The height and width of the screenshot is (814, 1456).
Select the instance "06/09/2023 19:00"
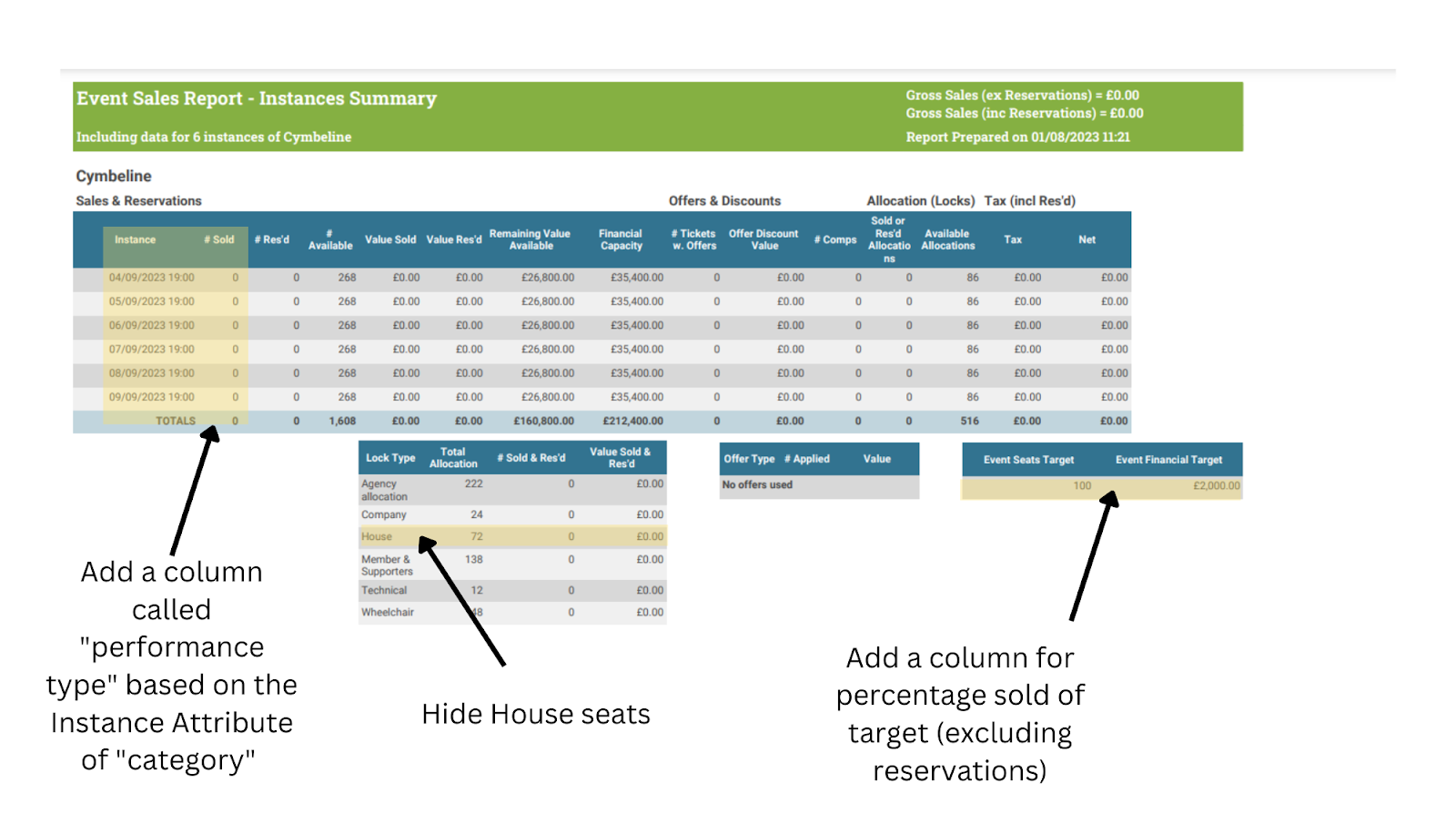point(152,325)
